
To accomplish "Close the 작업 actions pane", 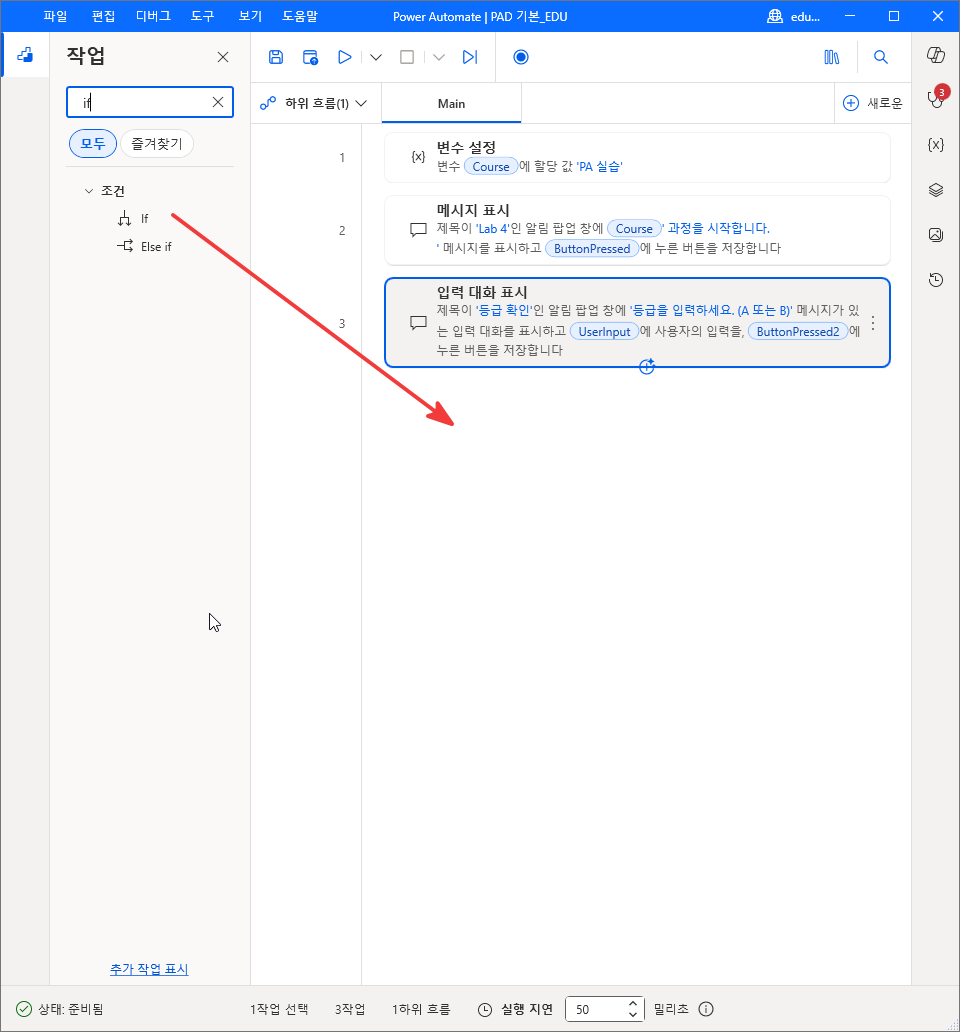I will coord(223,57).
